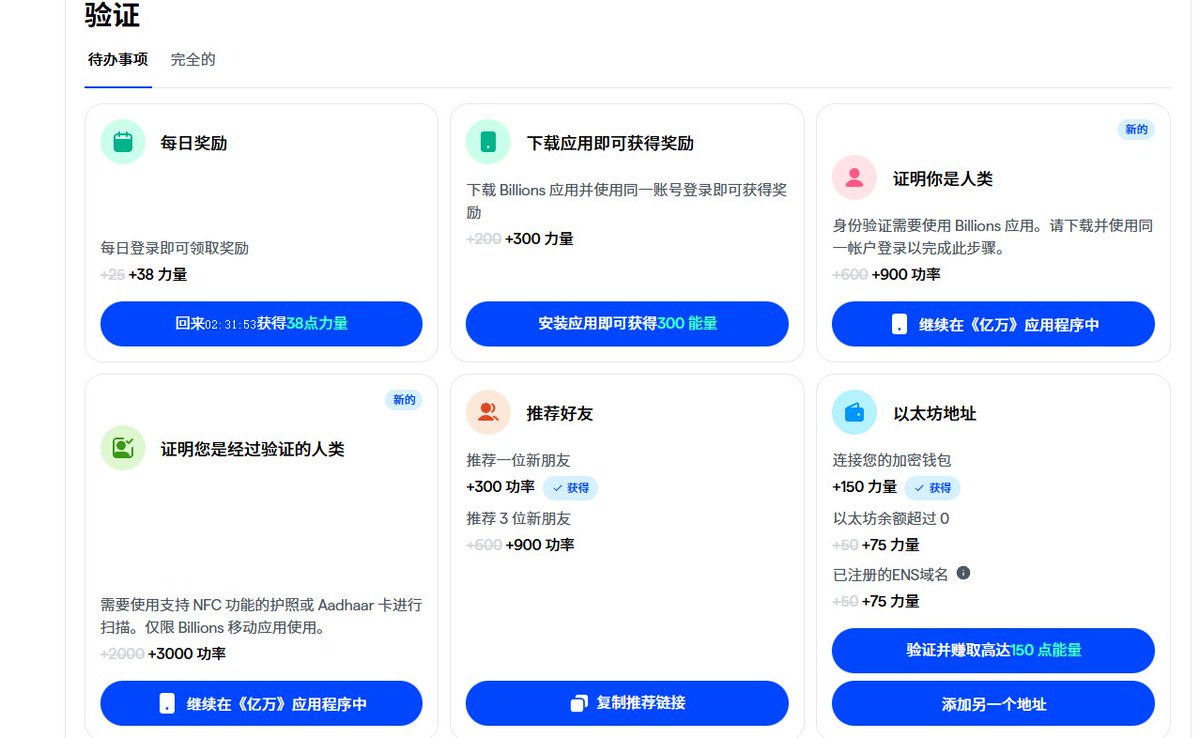
Task: Click the green phone icon on 下载应用即可获得奖励 card
Action: point(489,142)
